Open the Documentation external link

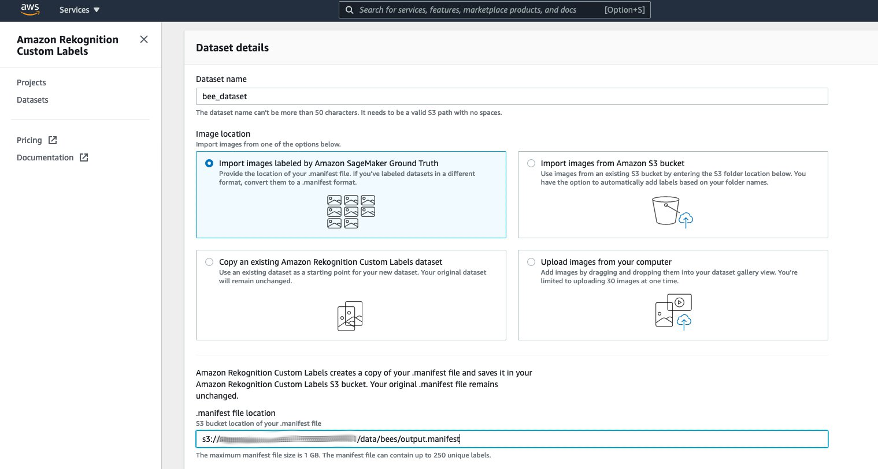click(45, 158)
